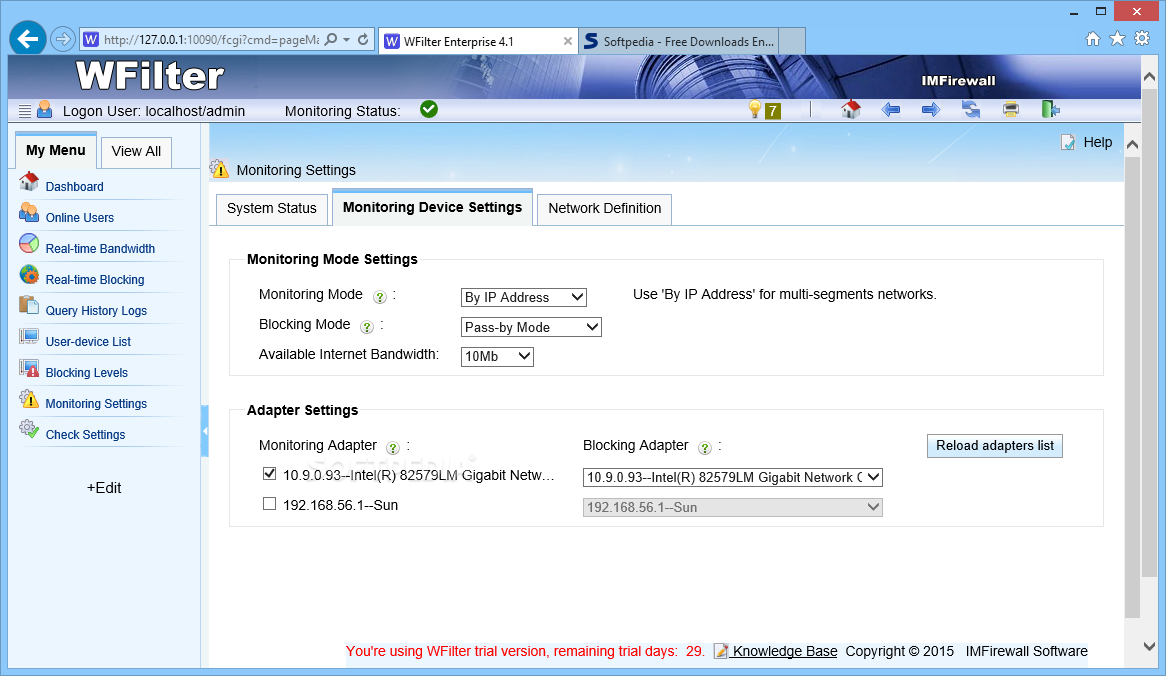This screenshot has width=1166, height=676.
Task: Click the outer scrollbar down arrow
Action: click(x=1150, y=646)
